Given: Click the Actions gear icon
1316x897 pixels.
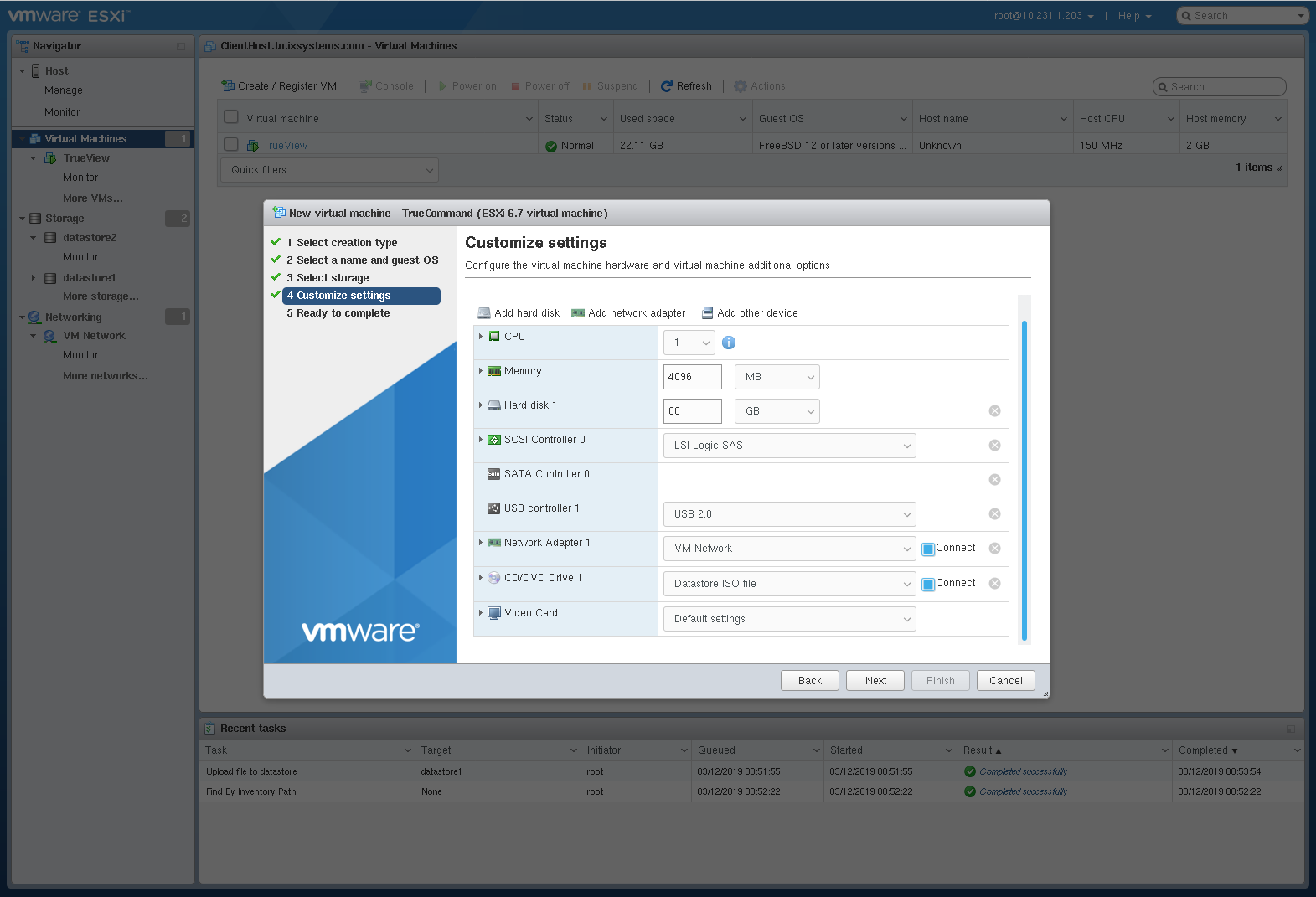Looking at the screenshot, I should 741,86.
